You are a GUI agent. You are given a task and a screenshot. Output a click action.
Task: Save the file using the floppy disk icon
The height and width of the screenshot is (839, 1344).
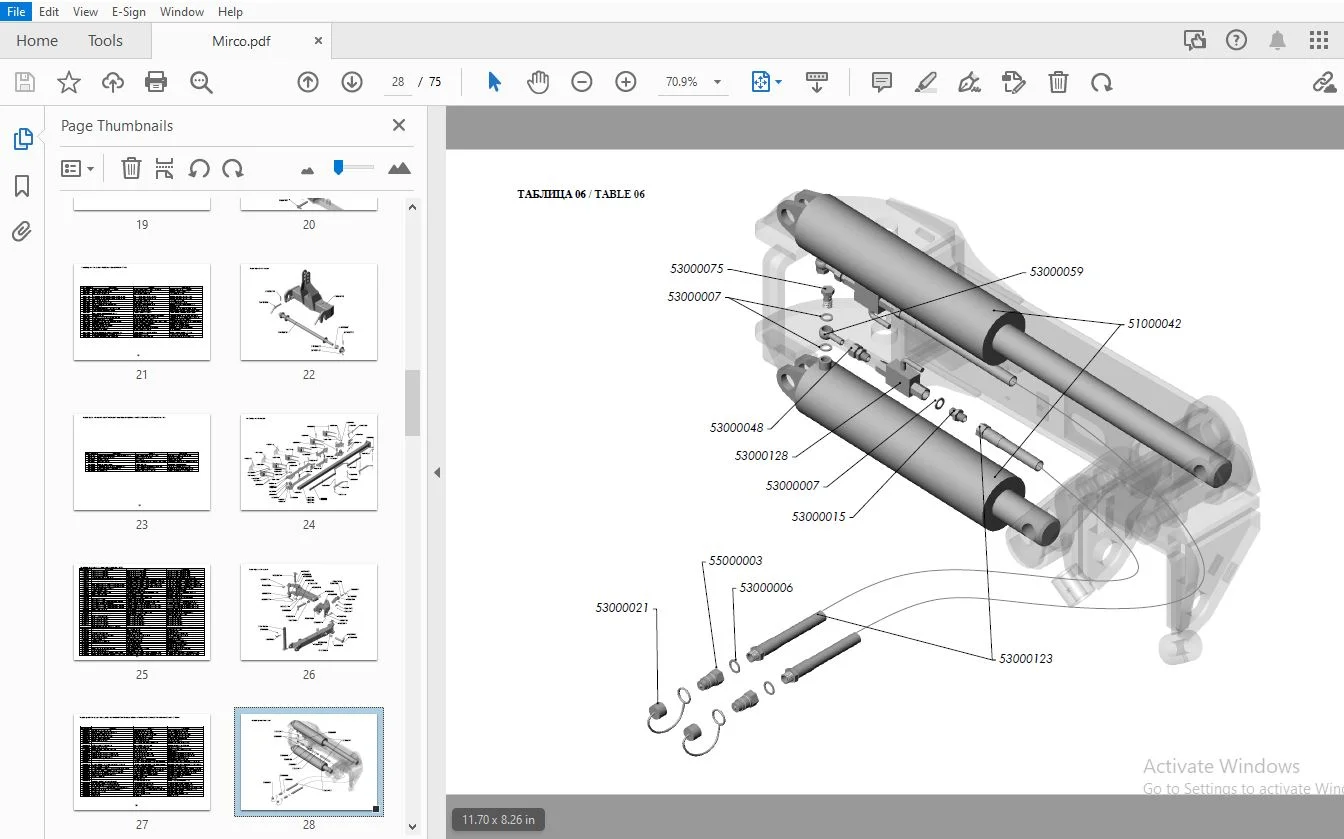(24, 82)
